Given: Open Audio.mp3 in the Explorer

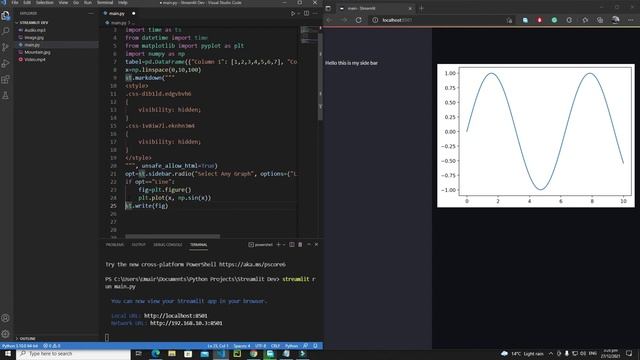Looking at the screenshot, I should click(35, 30).
